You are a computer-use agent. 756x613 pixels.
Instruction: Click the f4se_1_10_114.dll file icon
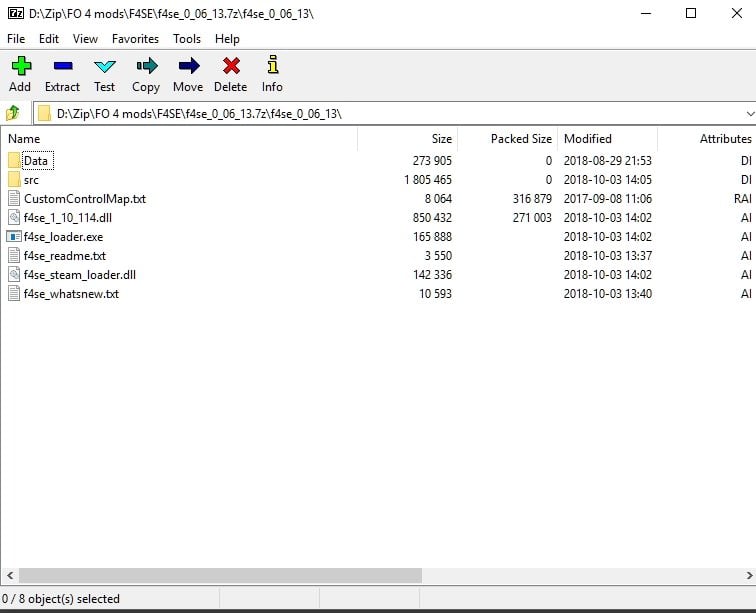coord(14,218)
